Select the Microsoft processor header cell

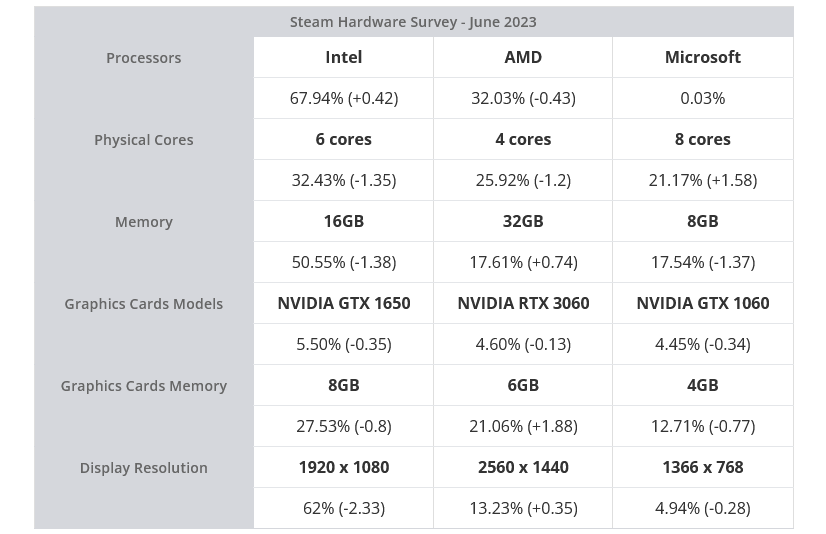(x=703, y=57)
